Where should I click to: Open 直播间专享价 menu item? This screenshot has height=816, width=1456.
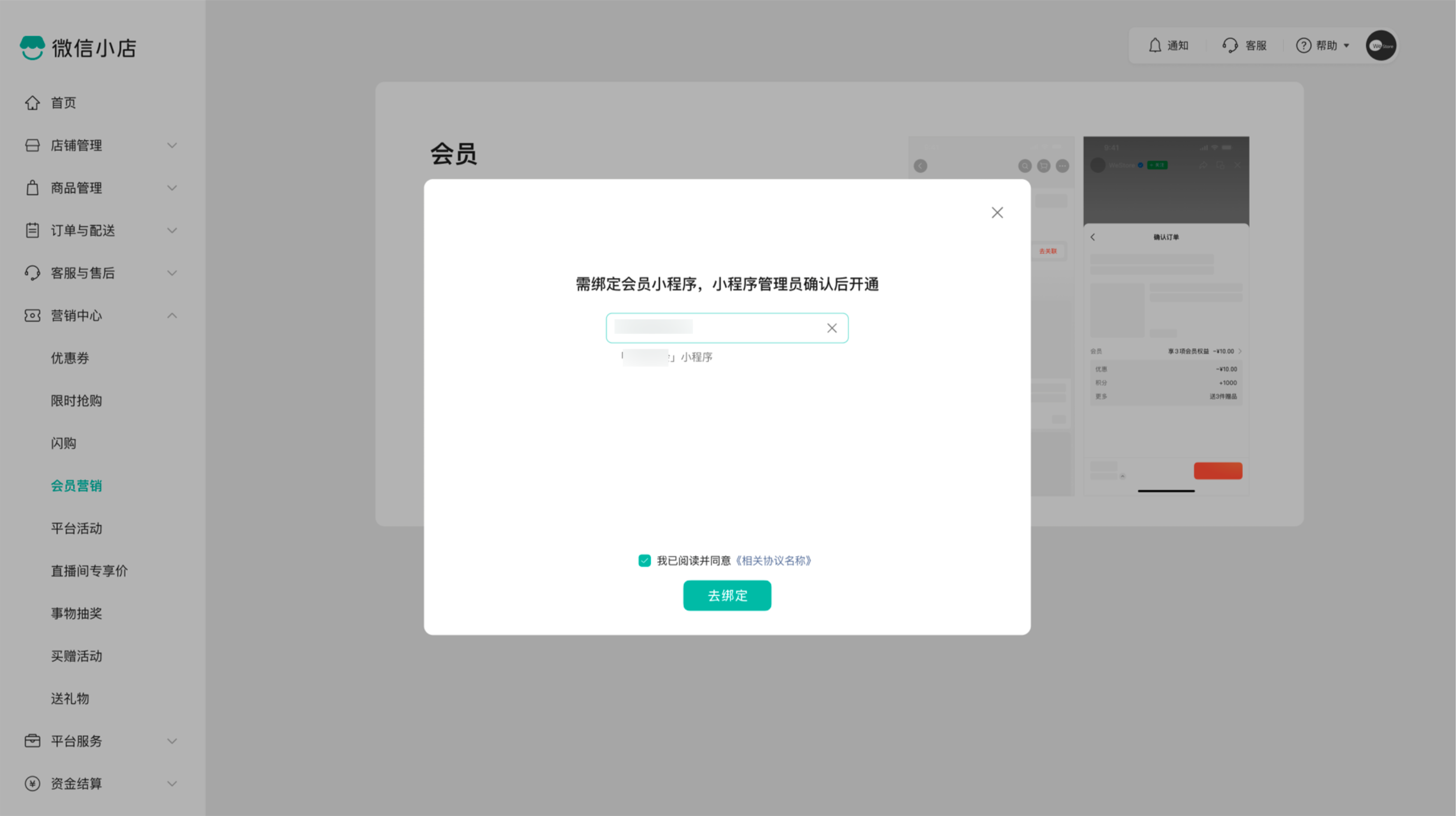click(x=89, y=571)
